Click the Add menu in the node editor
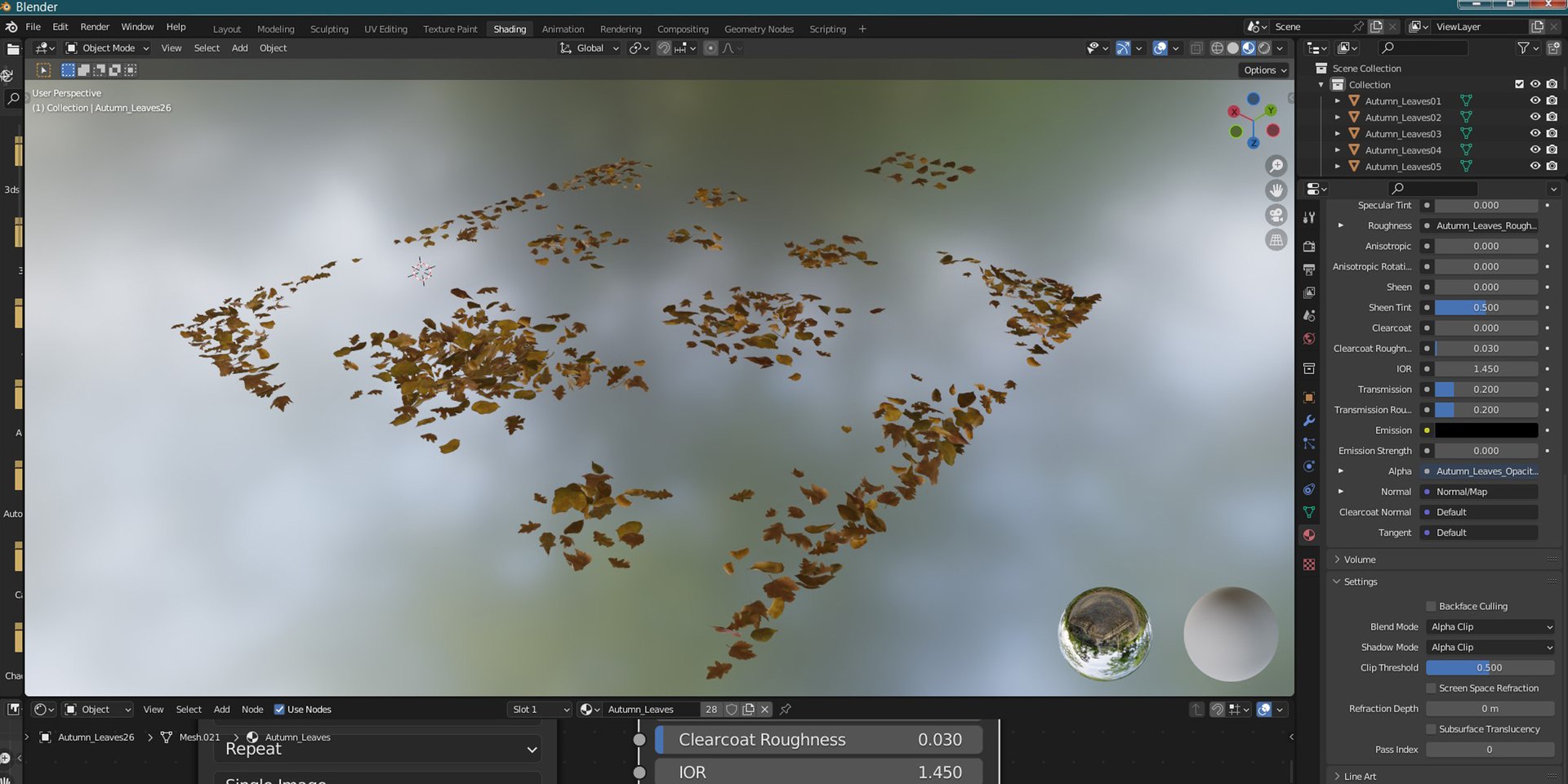1568x784 pixels. click(x=221, y=709)
